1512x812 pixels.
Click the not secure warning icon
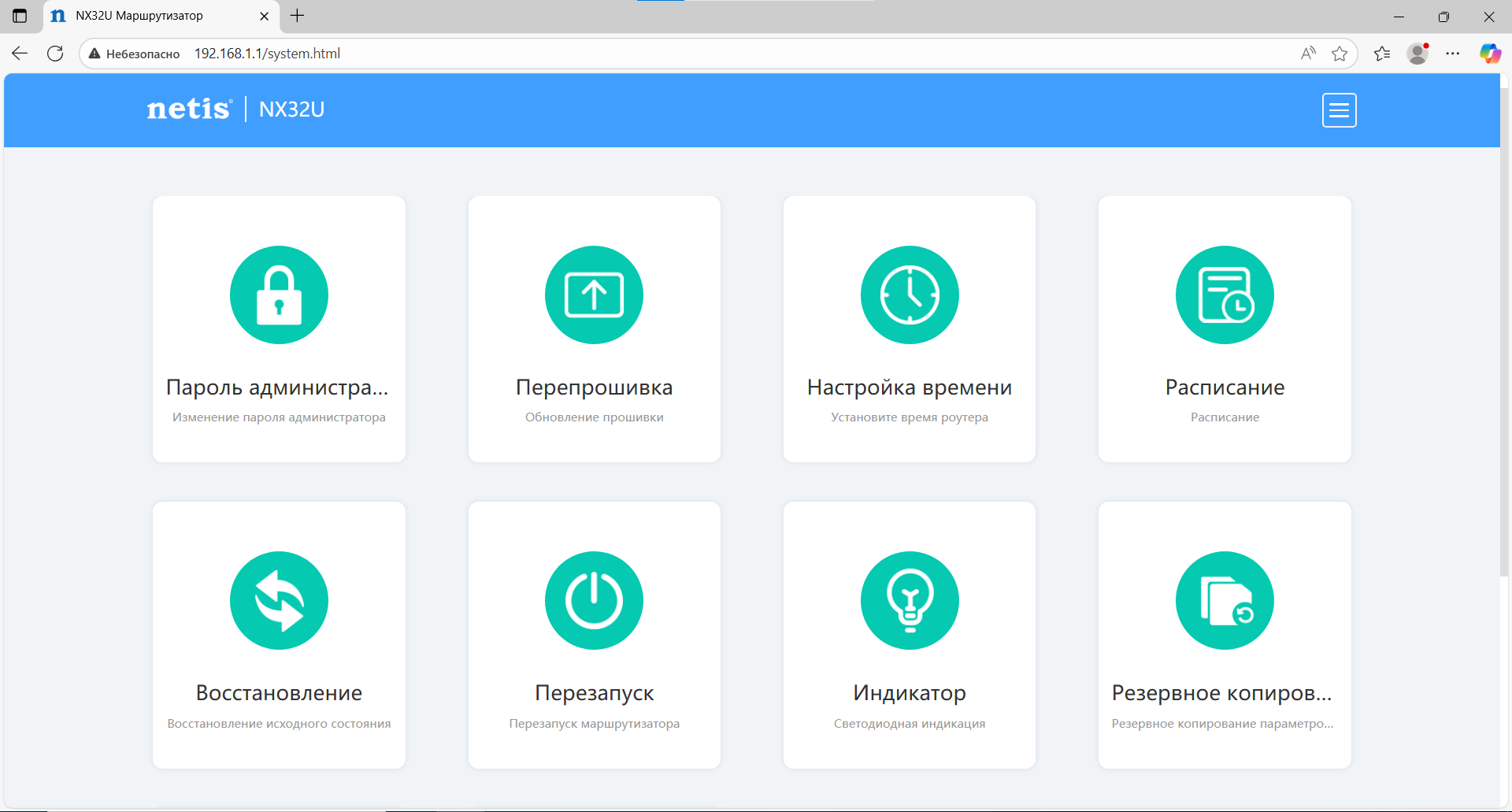point(94,54)
